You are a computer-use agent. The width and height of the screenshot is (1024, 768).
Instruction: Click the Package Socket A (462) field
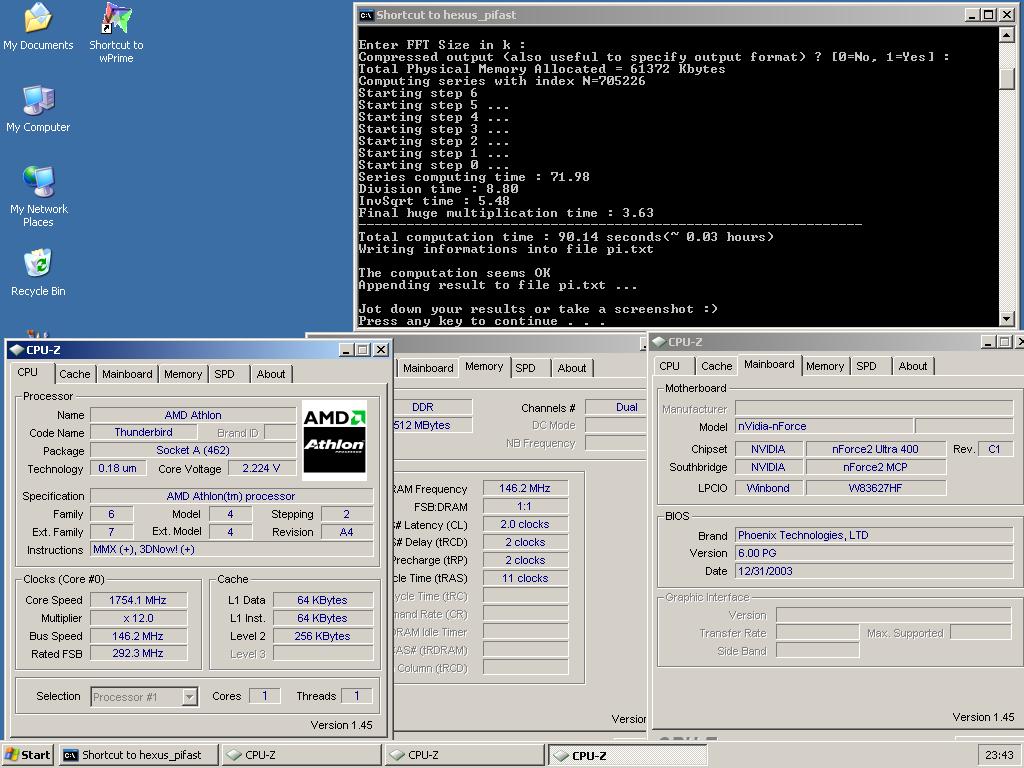tap(193, 450)
